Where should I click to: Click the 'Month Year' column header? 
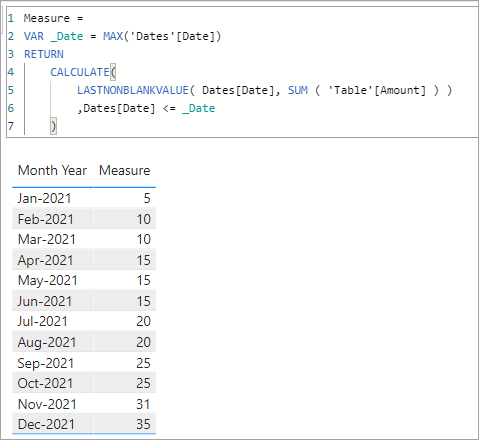tap(52, 170)
